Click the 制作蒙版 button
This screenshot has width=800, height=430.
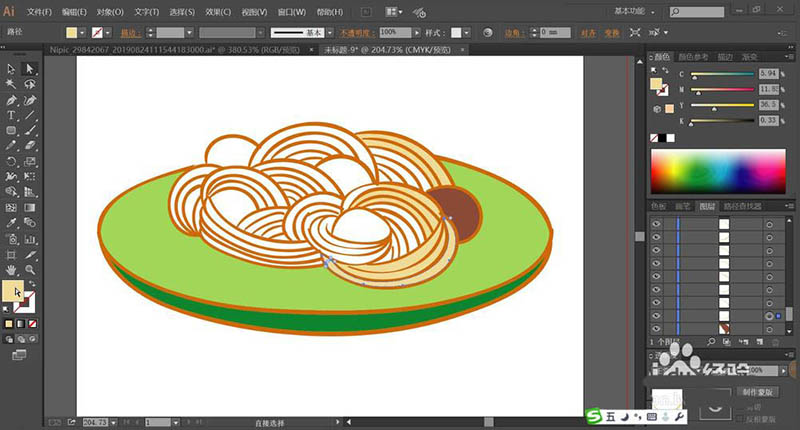click(x=758, y=392)
